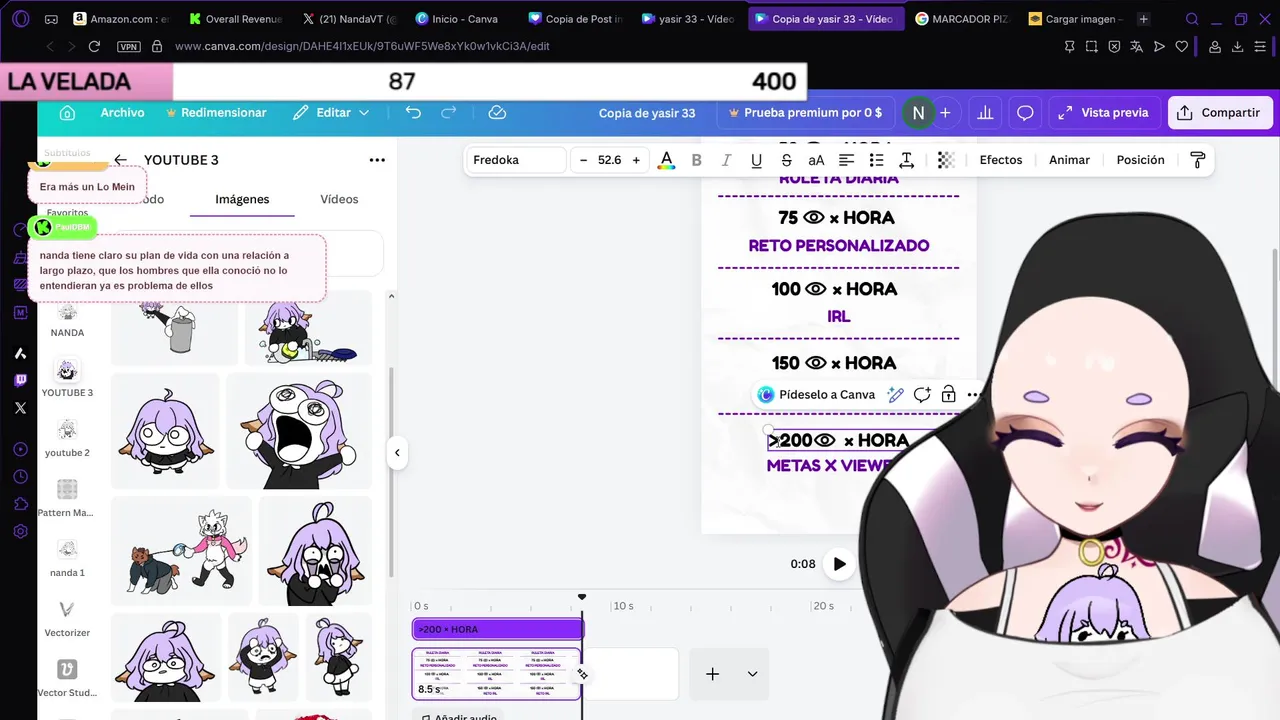Decrease font size with minus

click(x=583, y=160)
